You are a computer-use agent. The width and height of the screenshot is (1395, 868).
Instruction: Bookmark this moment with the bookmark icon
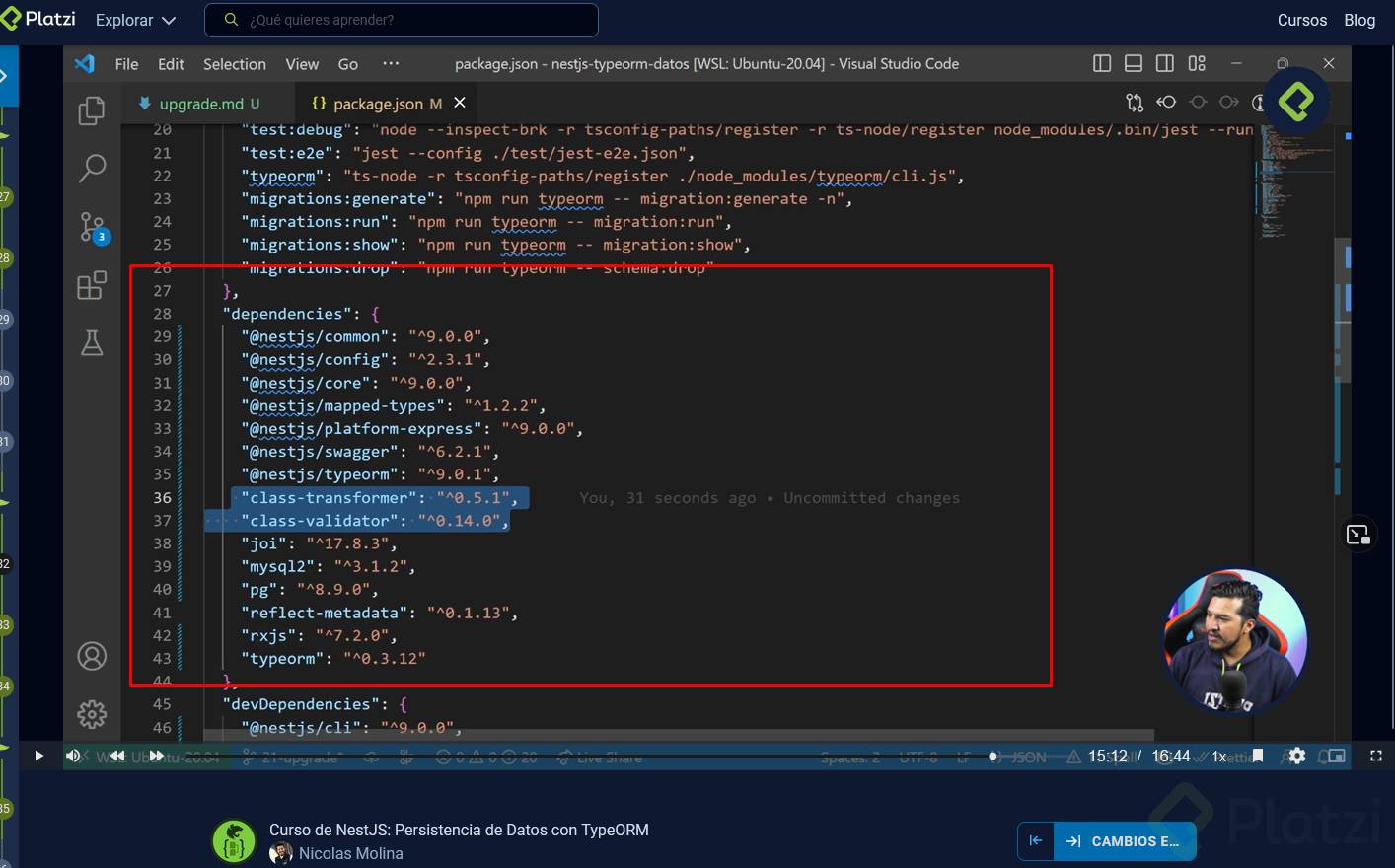coord(1258,756)
